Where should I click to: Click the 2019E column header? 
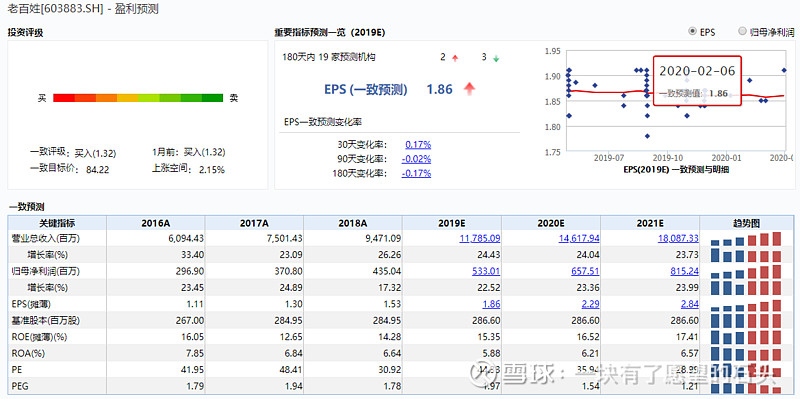452,223
